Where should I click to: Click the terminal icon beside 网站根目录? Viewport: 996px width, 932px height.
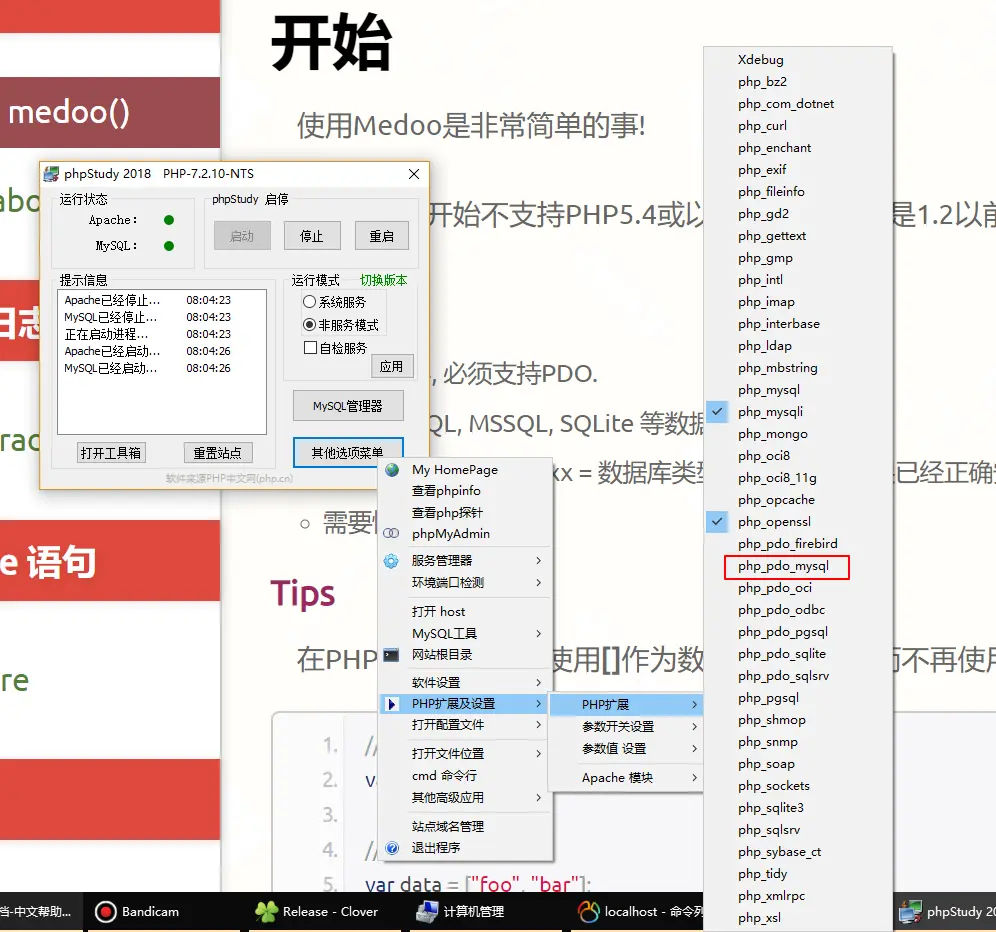391,655
